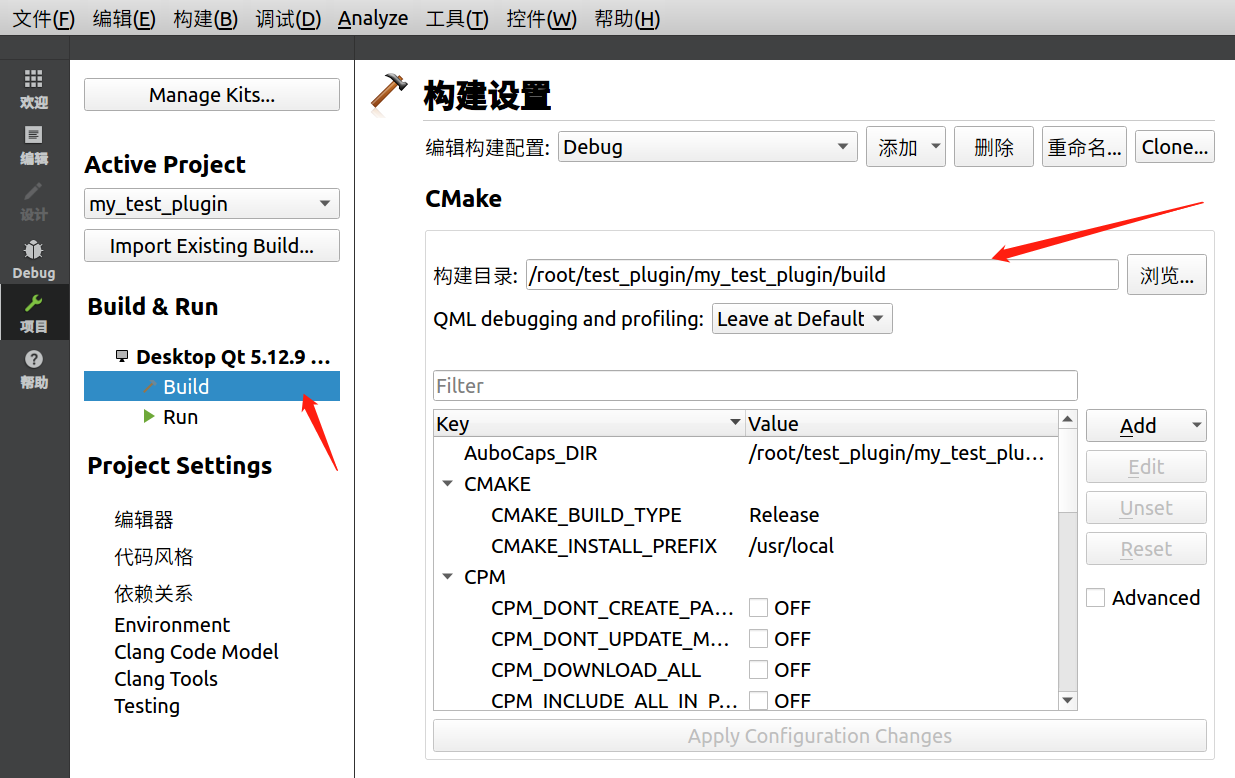The width and height of the screenshot is (1235, 778).
Task: Open the Active Project my_test_plugin dropdown
Action: (x=212, y=204)
